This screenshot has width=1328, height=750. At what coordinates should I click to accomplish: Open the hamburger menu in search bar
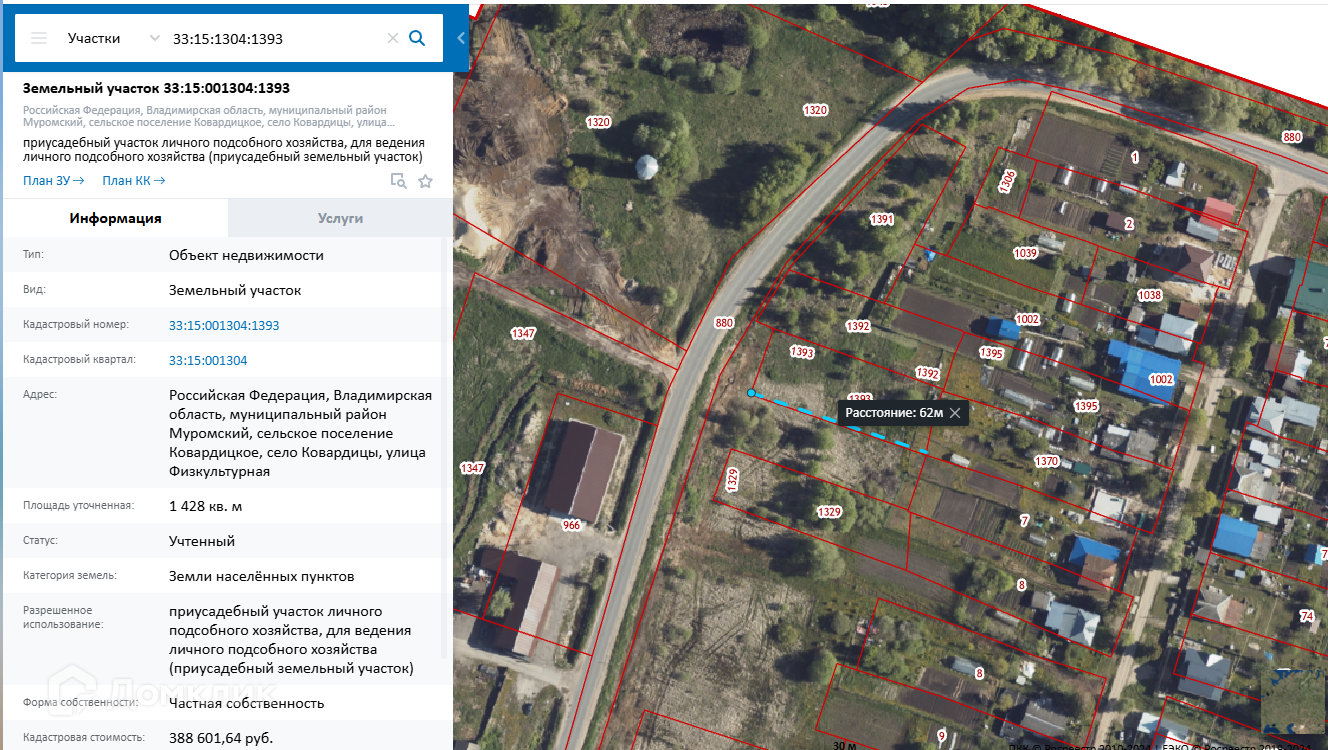(x=39, y=38)
